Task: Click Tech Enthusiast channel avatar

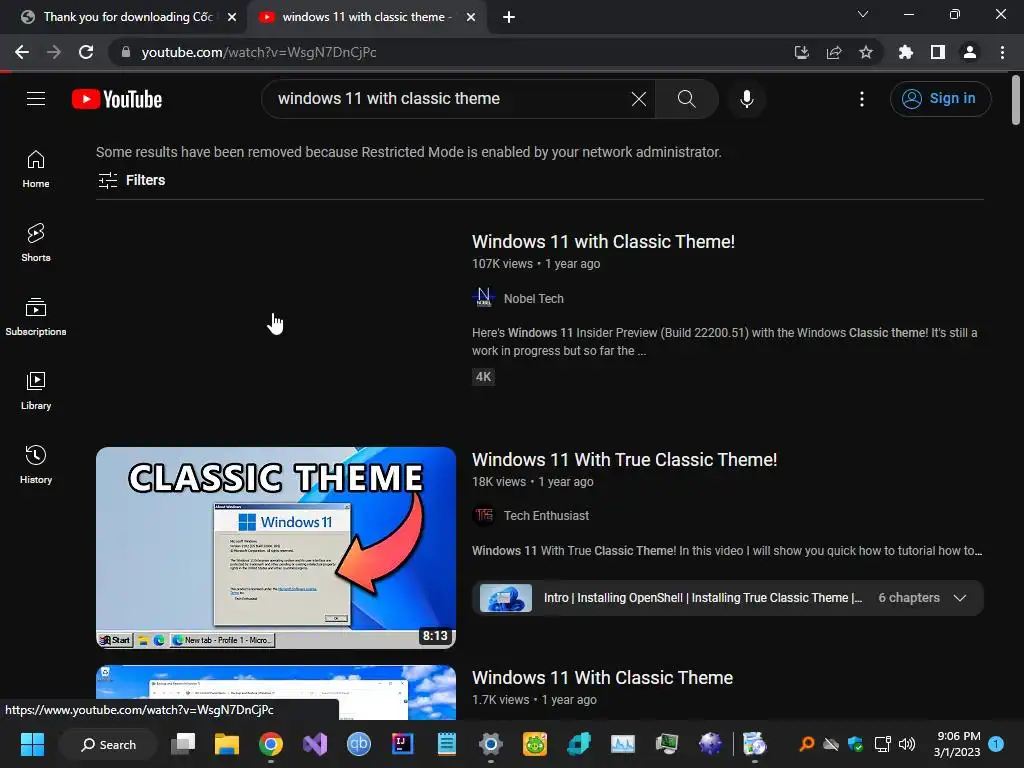Action: [483, 515]
